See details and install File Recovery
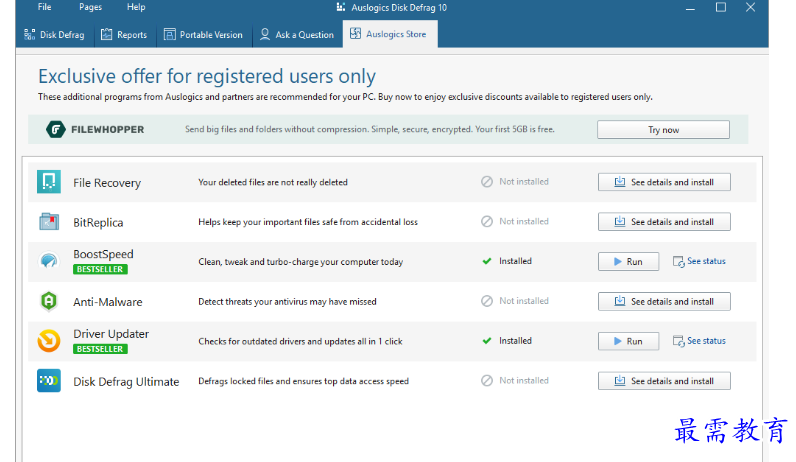This screenshot has width=796, height=462. coord(664,182)
